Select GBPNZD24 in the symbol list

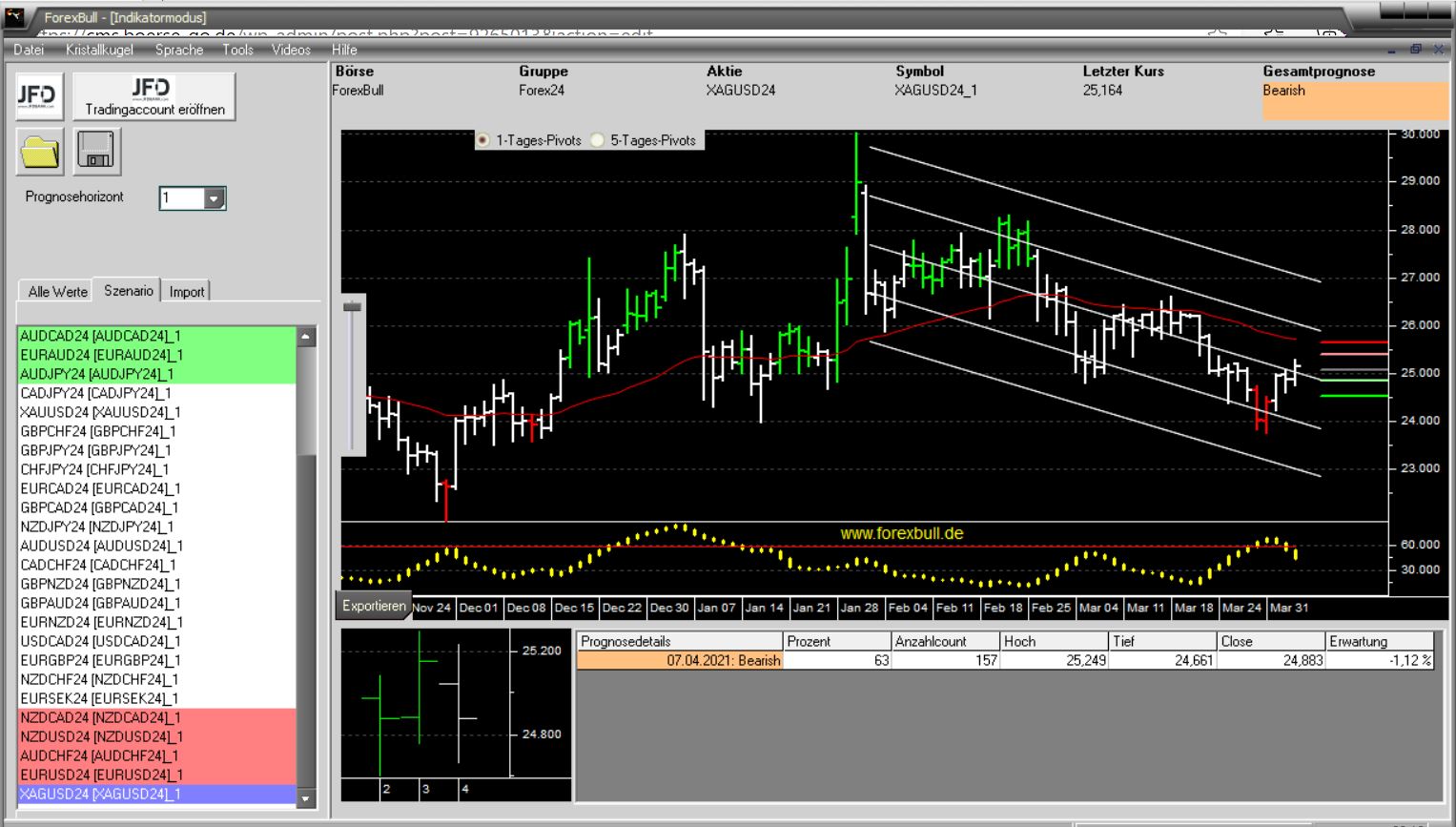(x=157, y=584)
